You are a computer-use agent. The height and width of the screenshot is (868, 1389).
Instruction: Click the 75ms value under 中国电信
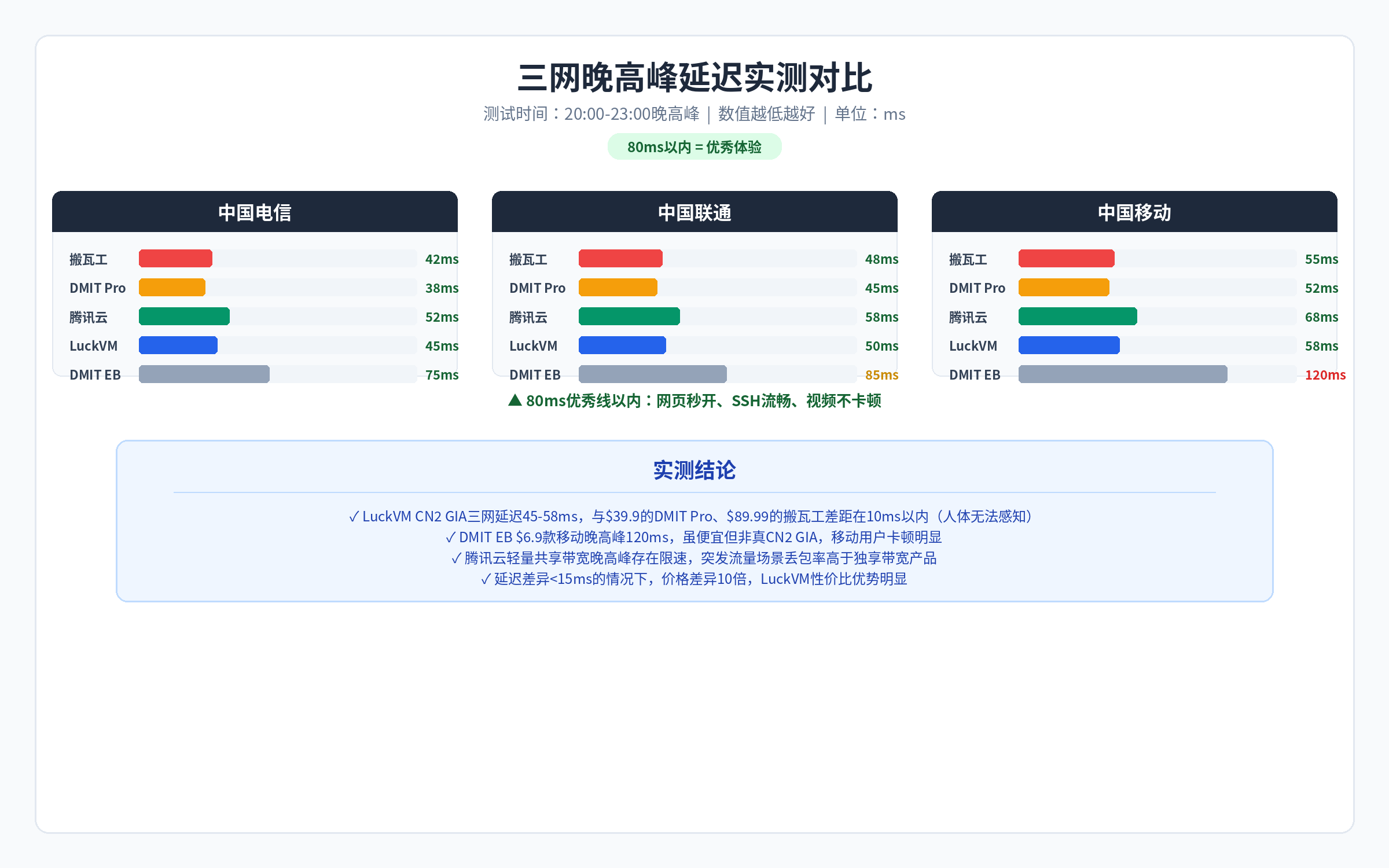point(442,375)
